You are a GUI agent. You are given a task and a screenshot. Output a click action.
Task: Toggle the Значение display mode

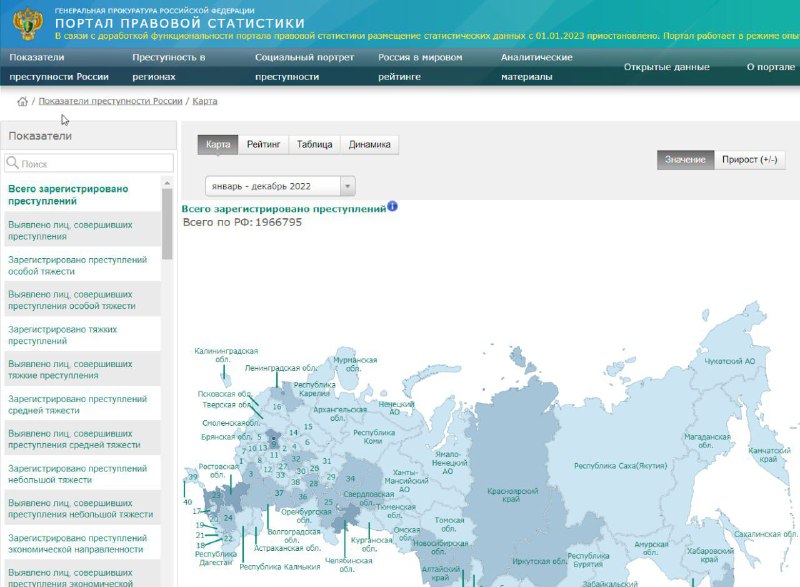click(x=685, y=160)
